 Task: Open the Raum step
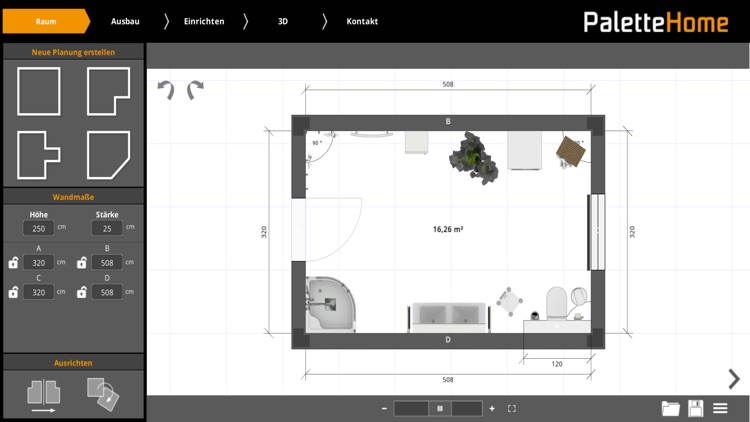click(46, 21)
